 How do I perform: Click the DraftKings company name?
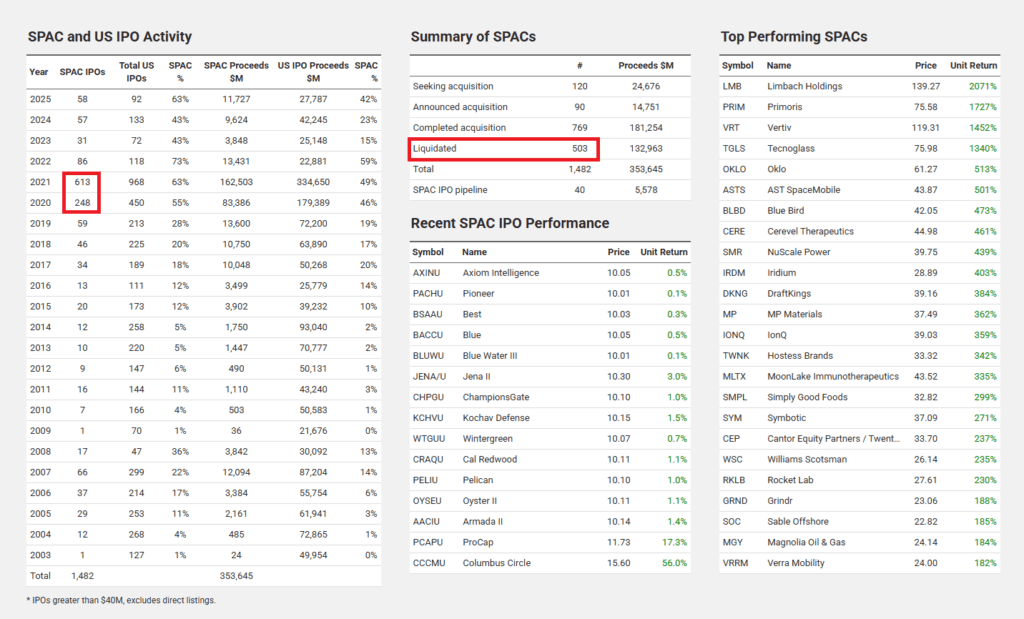pos(789,294)
